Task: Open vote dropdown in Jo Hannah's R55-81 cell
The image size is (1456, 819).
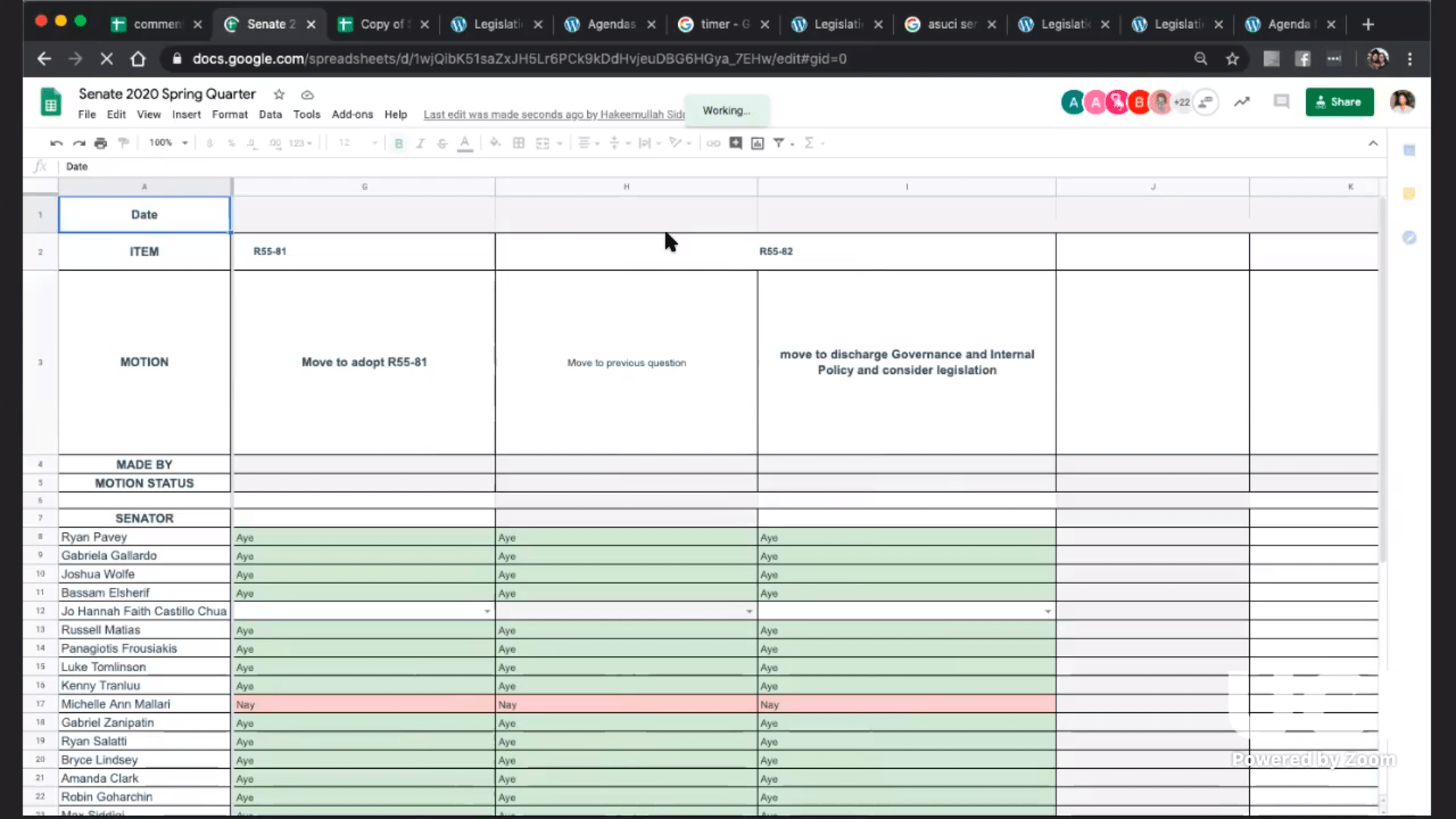Action: (487, 611)
